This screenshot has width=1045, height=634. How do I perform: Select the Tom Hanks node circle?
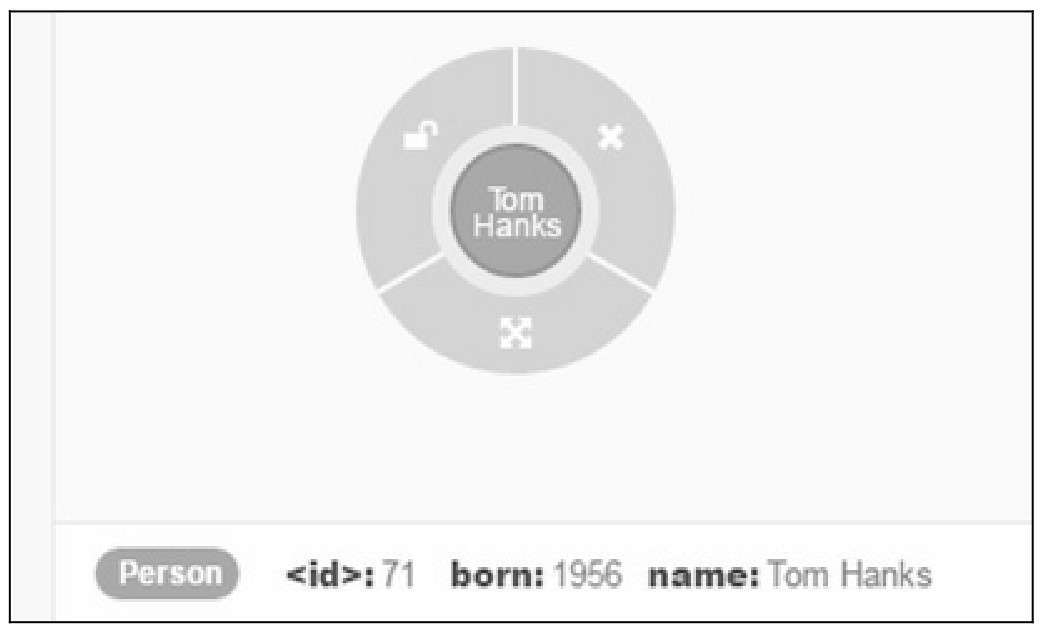tap(516, 211)
